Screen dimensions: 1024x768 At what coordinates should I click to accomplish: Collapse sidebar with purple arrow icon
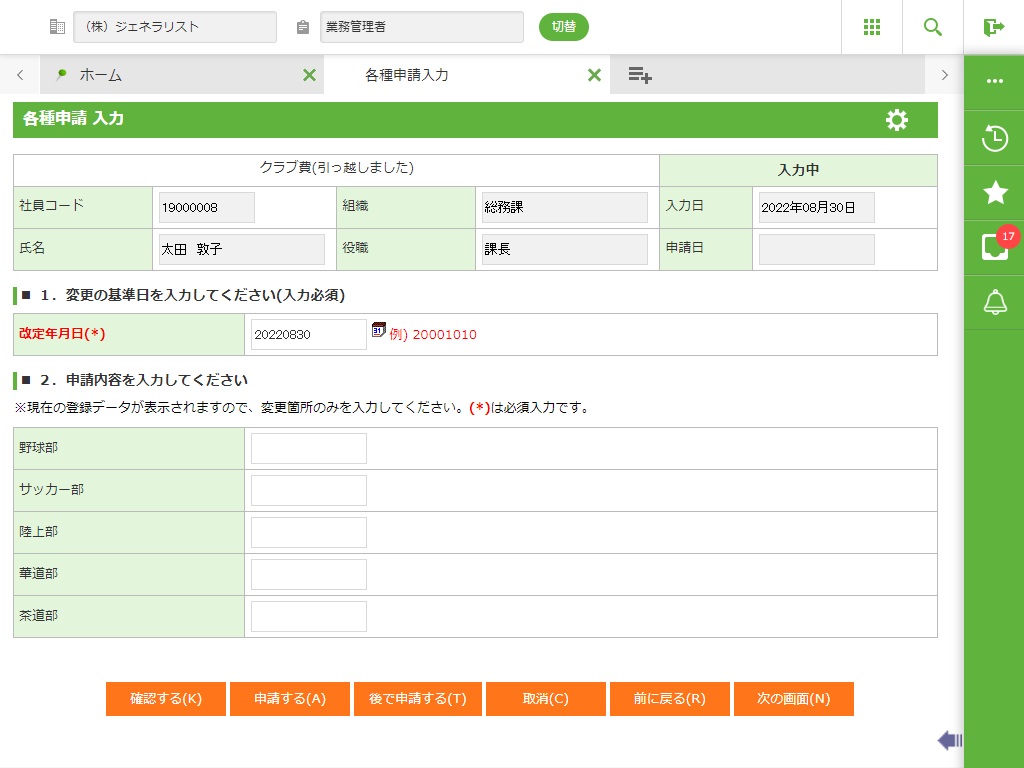click(949, 740)
